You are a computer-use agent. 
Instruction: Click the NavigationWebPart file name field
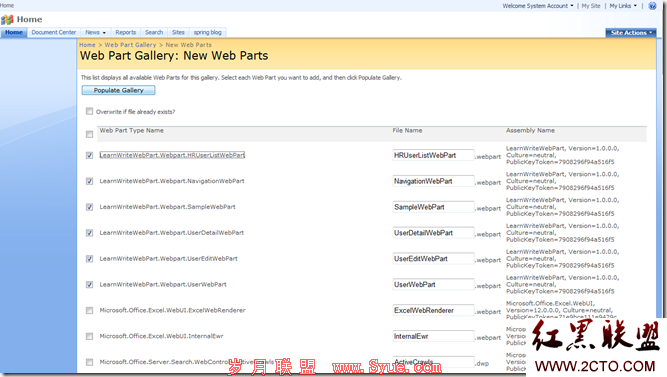click(433, 181)
